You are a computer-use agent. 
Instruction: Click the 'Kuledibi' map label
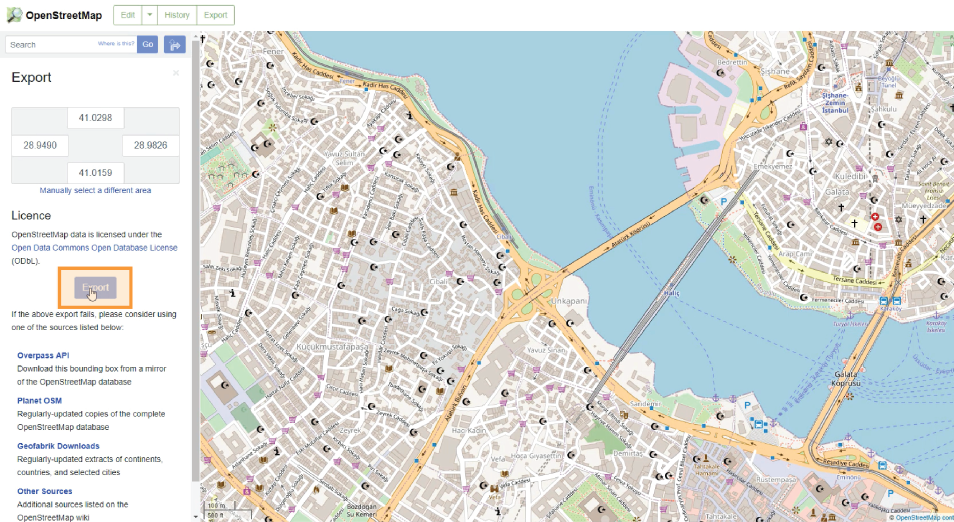851,176
